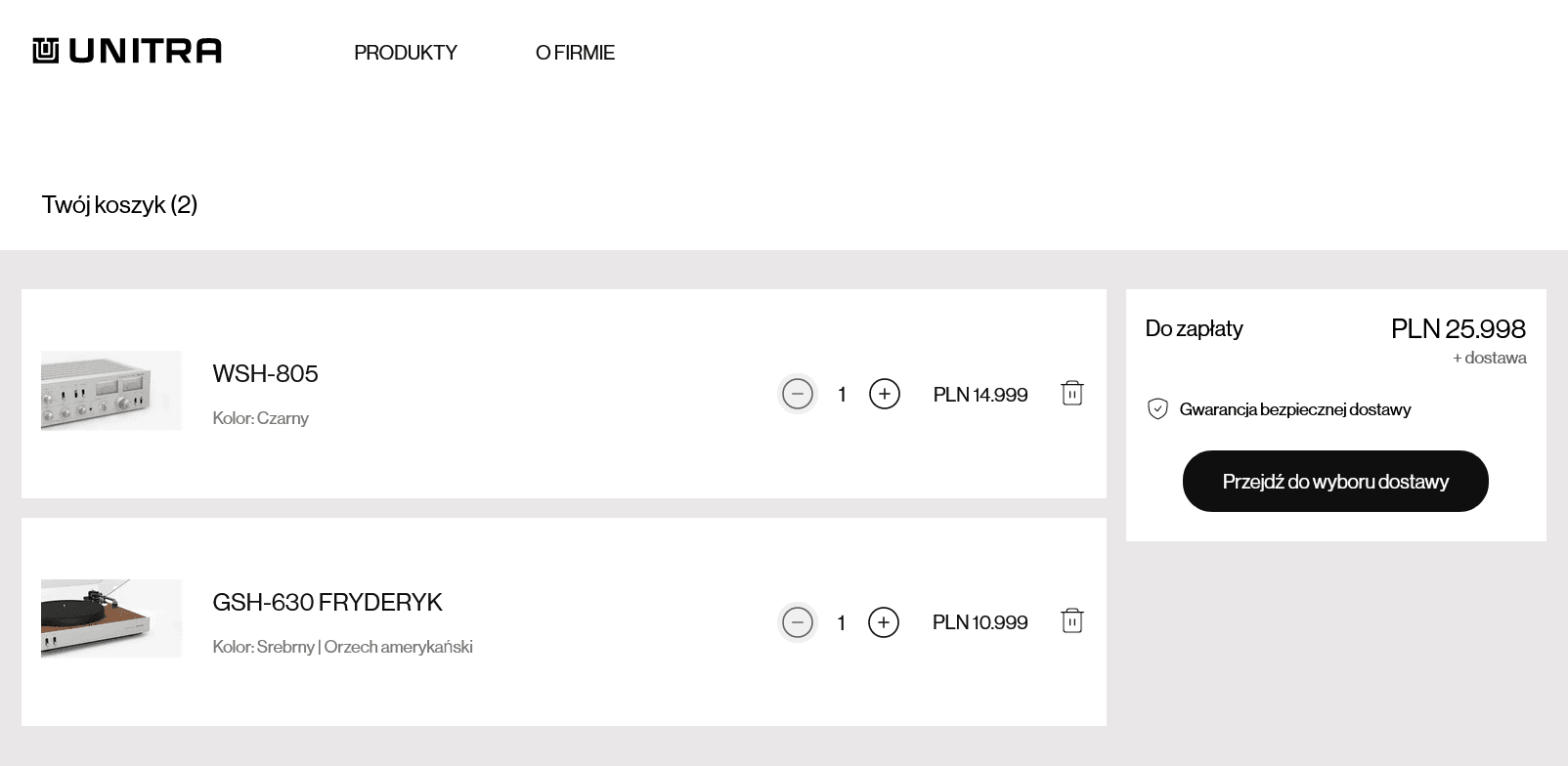
Task: Click the Gwarancja bezpiecznej dostawy text
Action: tap(1295, 409)
